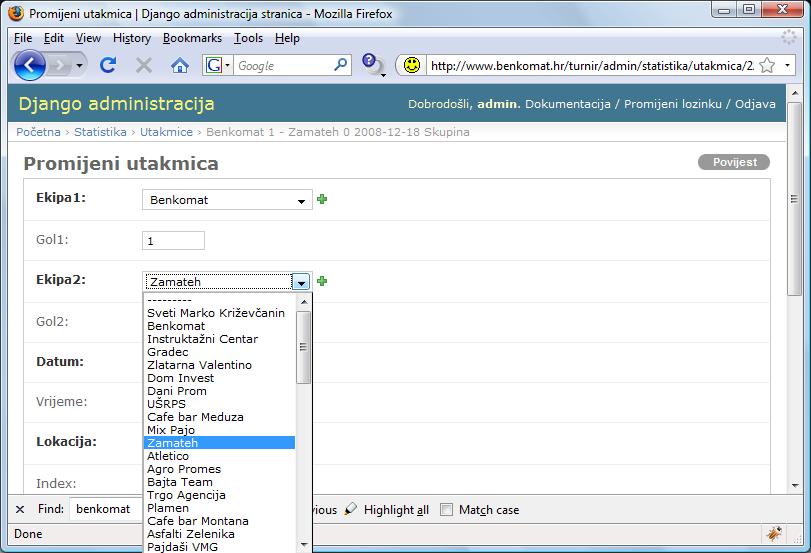Click the page scrollbar down arrow

click(x=795, y=485)
